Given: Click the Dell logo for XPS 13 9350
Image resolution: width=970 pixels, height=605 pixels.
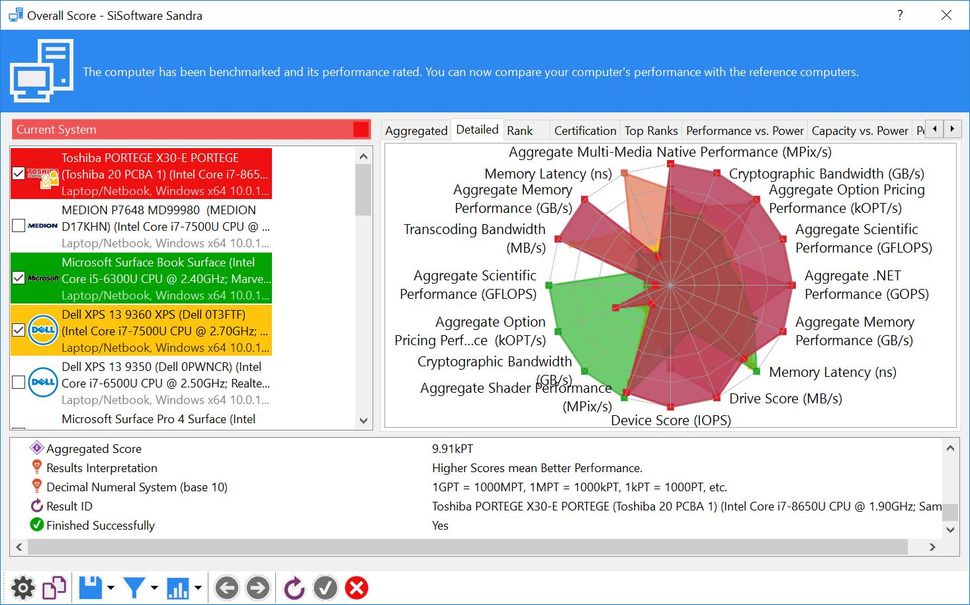Looking at the screenshot, I should pos(43,382).
